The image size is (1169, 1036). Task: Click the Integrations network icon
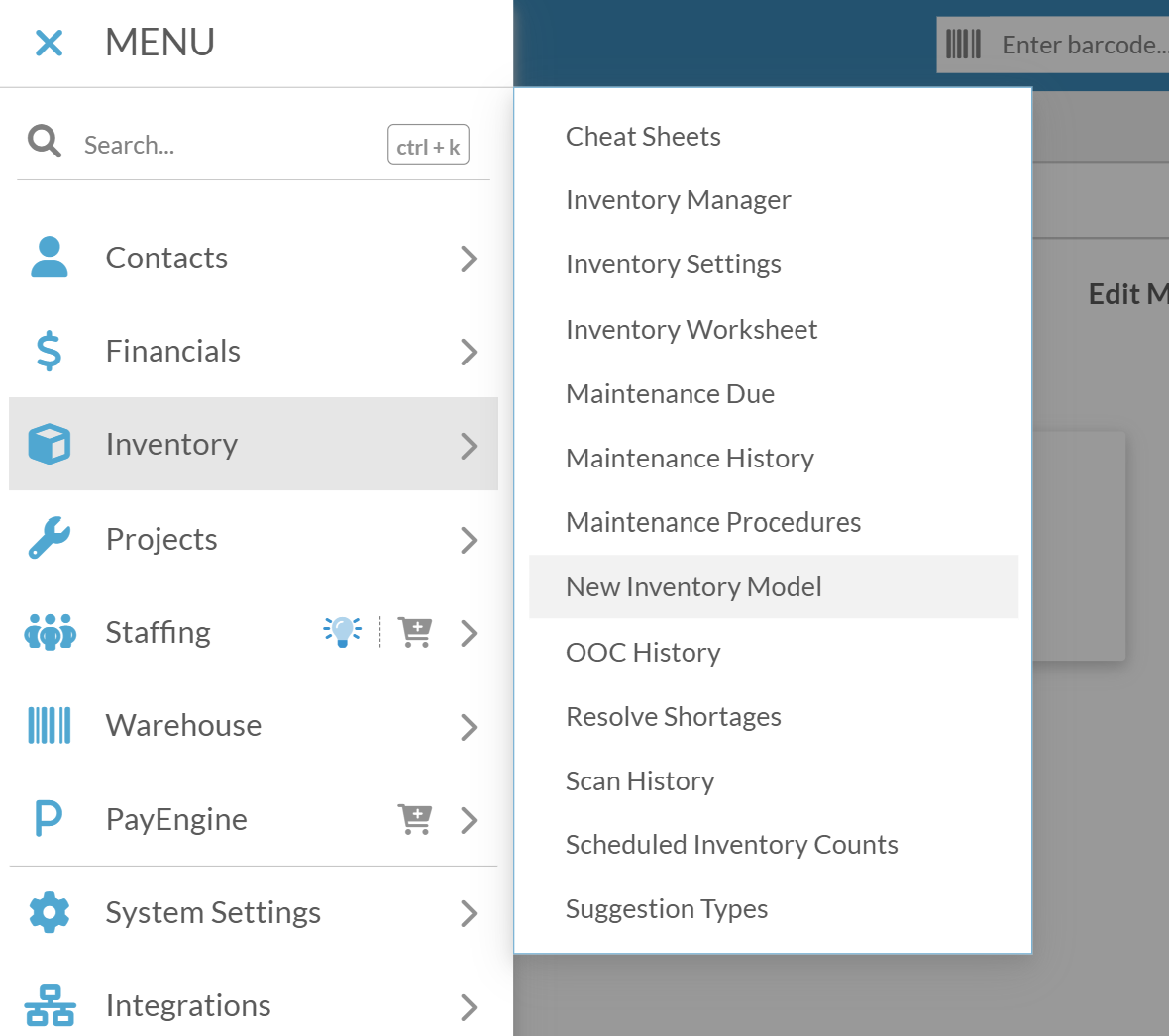tap(50, 1005)
